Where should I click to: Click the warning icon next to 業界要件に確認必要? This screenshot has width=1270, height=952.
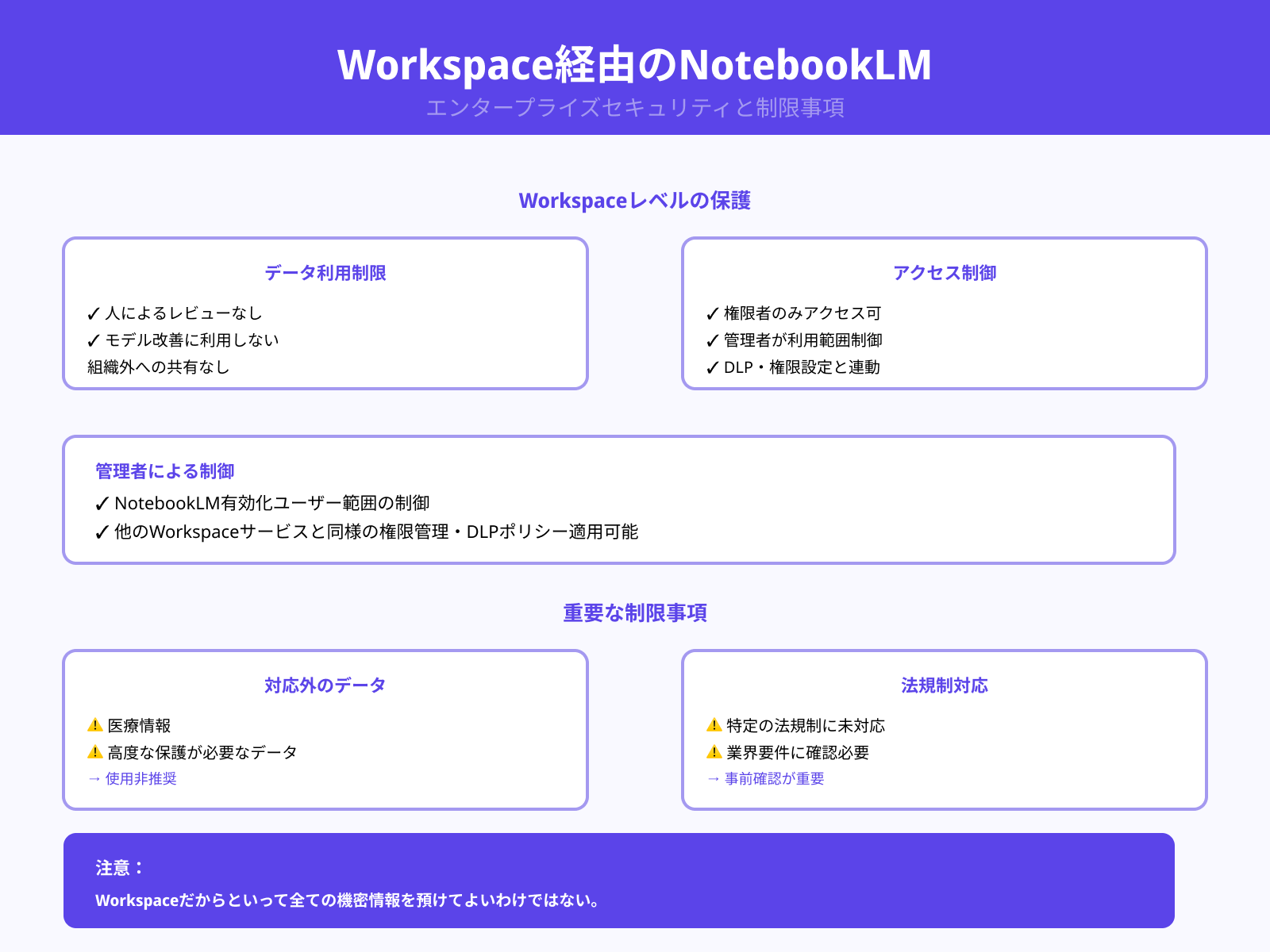coord(712,752)
